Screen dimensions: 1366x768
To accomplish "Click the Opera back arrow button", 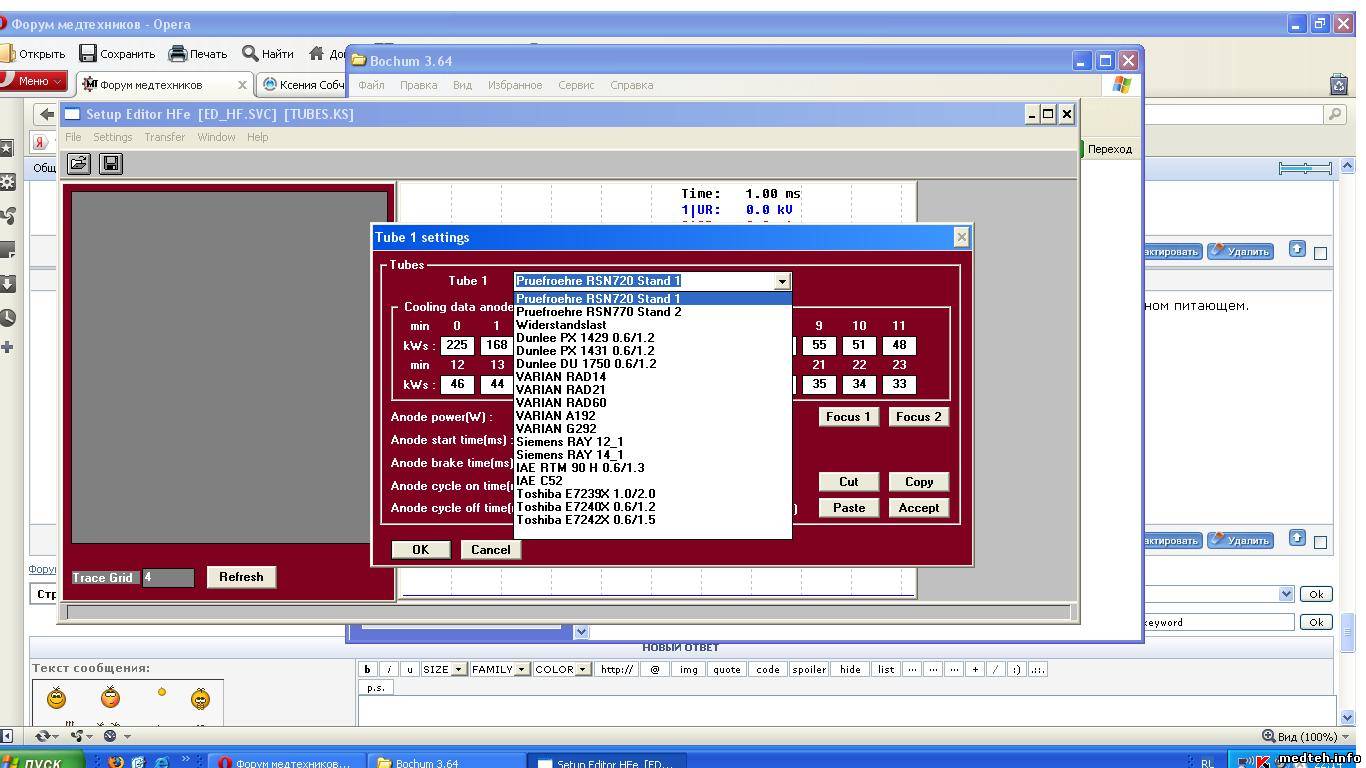I will click(x=46, y=114).
